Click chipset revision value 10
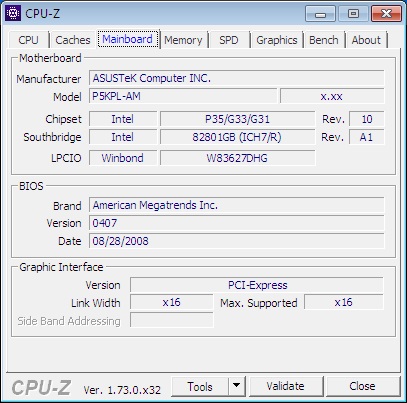 click(367, 119)
